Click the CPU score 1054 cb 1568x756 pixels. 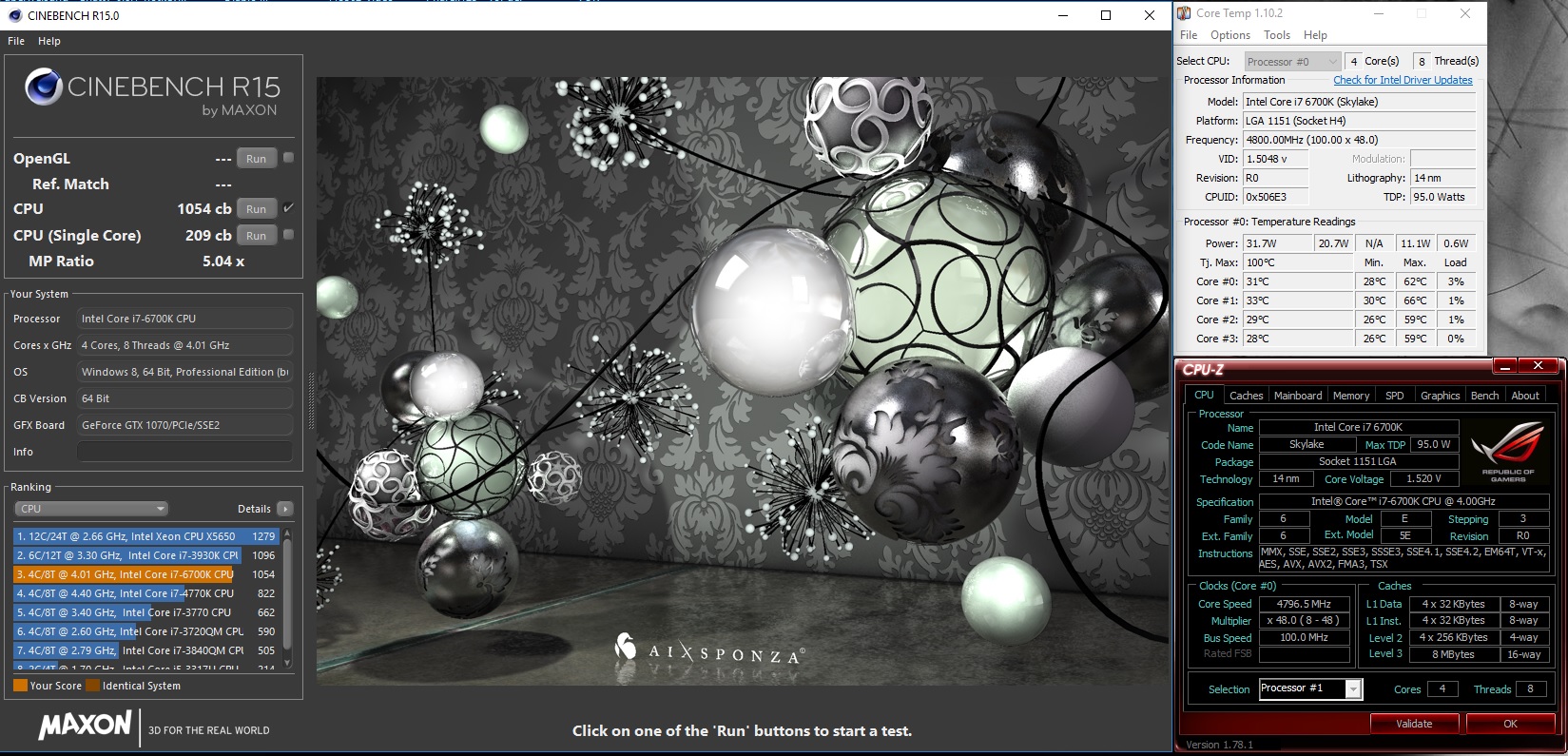204,208
